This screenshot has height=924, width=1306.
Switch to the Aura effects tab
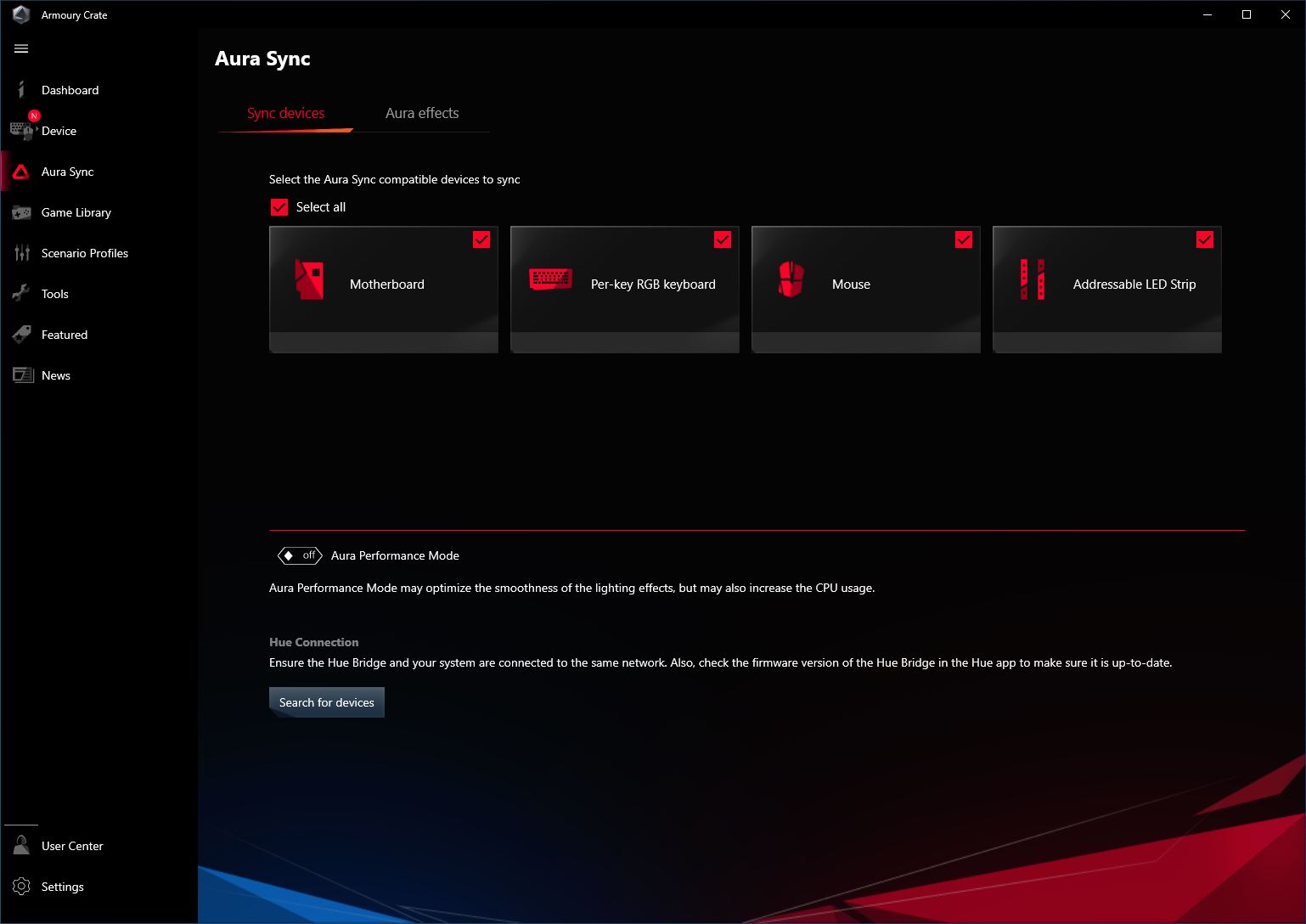(x=422, y=113)
